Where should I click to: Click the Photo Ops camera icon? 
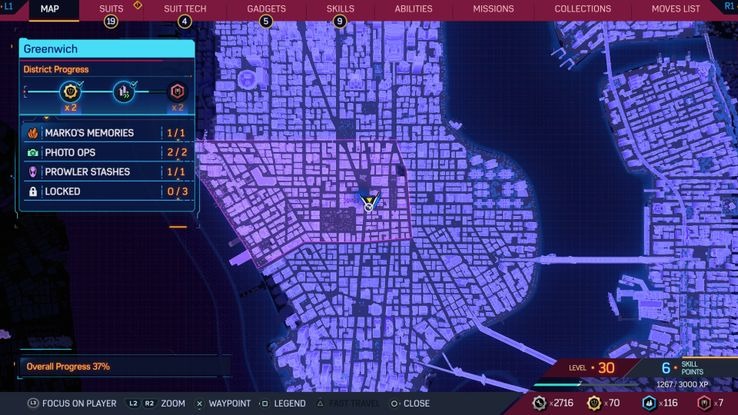pyautogui.click(x=33, y=152)
